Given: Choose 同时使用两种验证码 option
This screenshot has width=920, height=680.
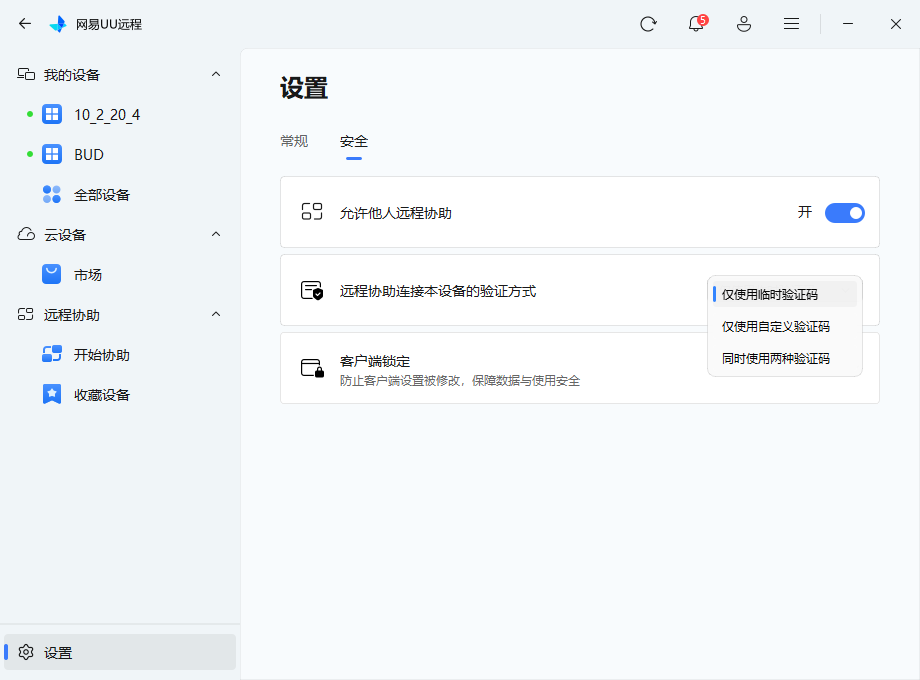Looking at the screenshot, I should (776, 358).
